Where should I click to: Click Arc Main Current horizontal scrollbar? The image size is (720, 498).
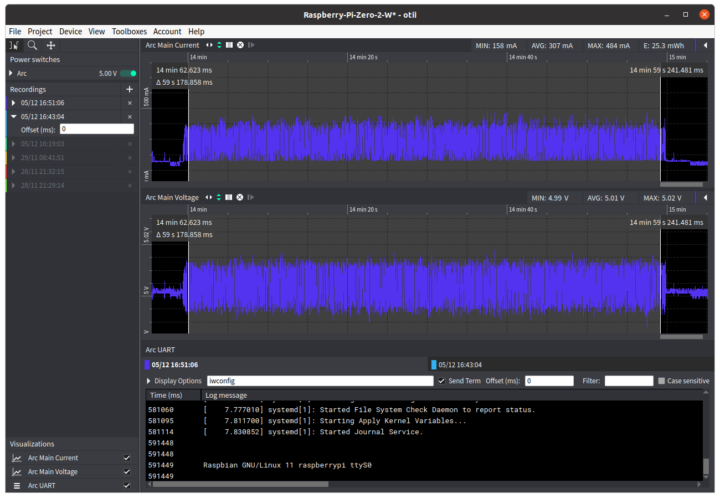(x=681, y=185)
